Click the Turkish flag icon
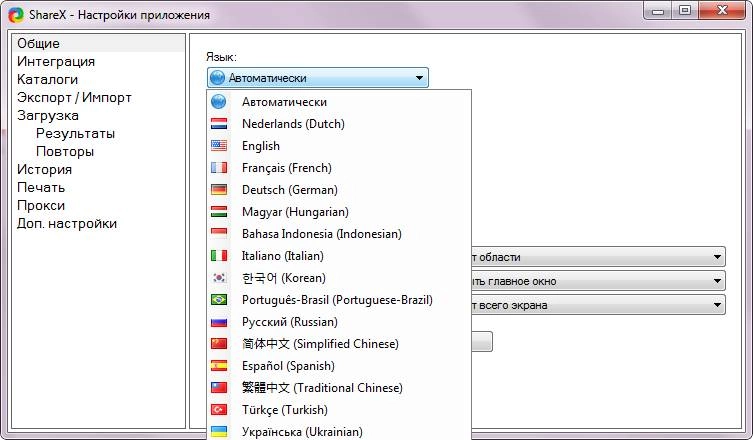The image size is (753, 440). coord(219,410)
